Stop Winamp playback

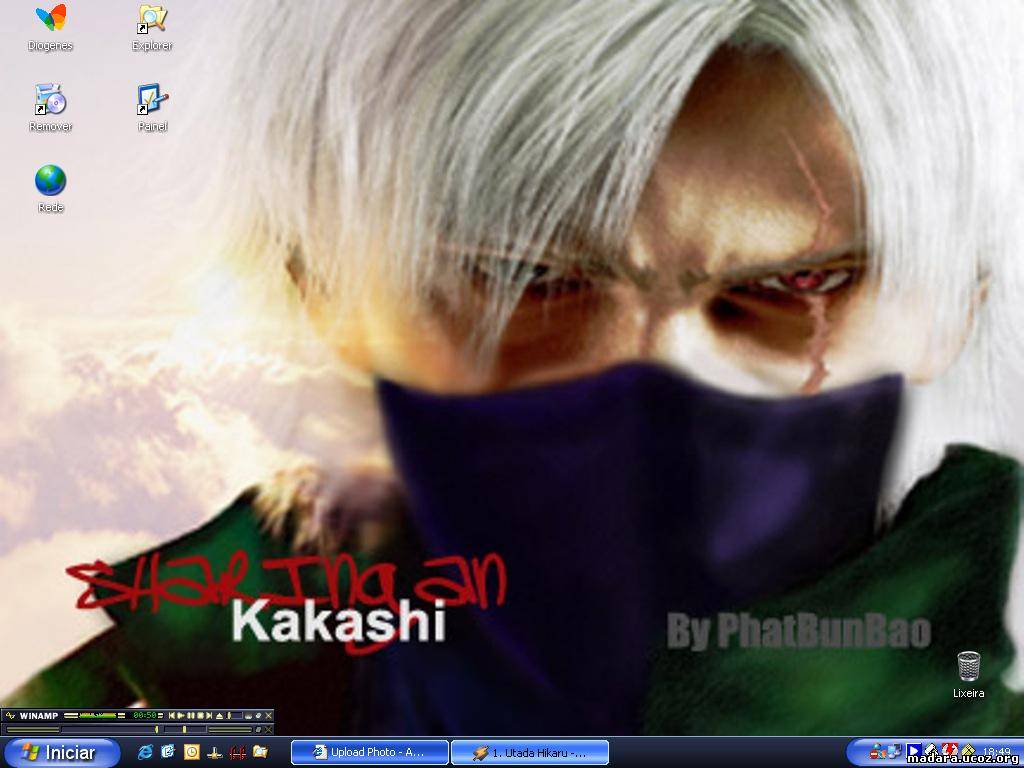(x=201, y=716)
